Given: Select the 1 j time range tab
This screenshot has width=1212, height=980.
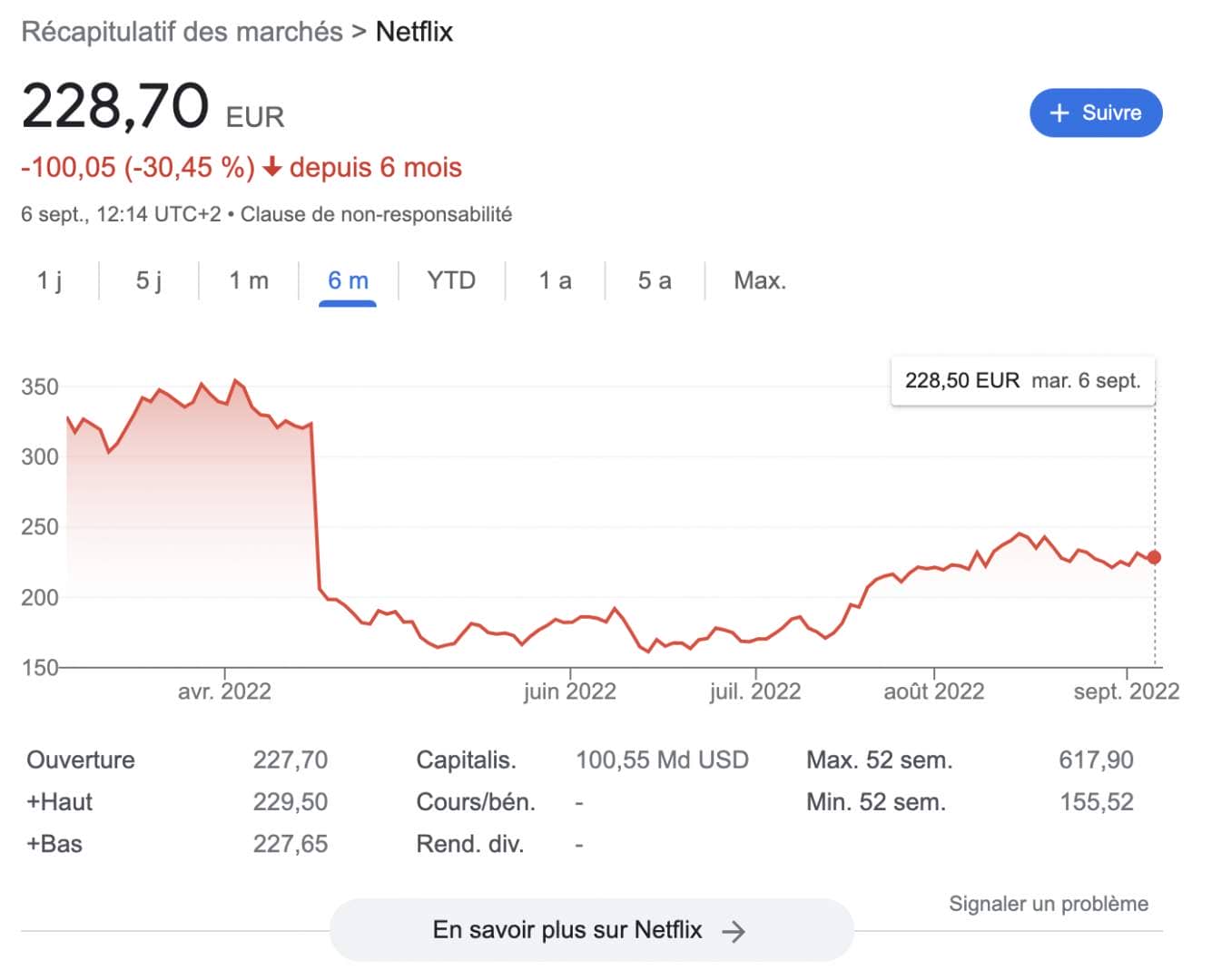Looking at the screenshot, I should click(50, 280).
